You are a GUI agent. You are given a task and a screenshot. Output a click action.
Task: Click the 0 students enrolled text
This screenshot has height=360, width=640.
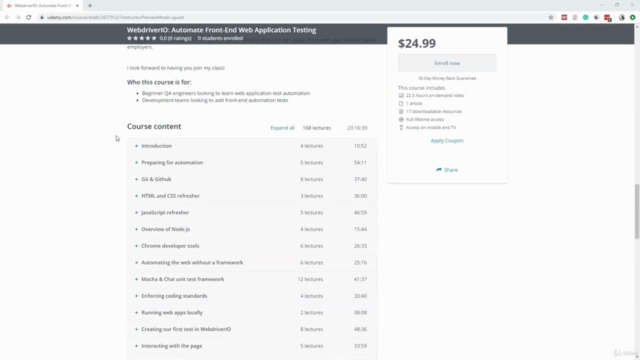click(x=220, y=38)
